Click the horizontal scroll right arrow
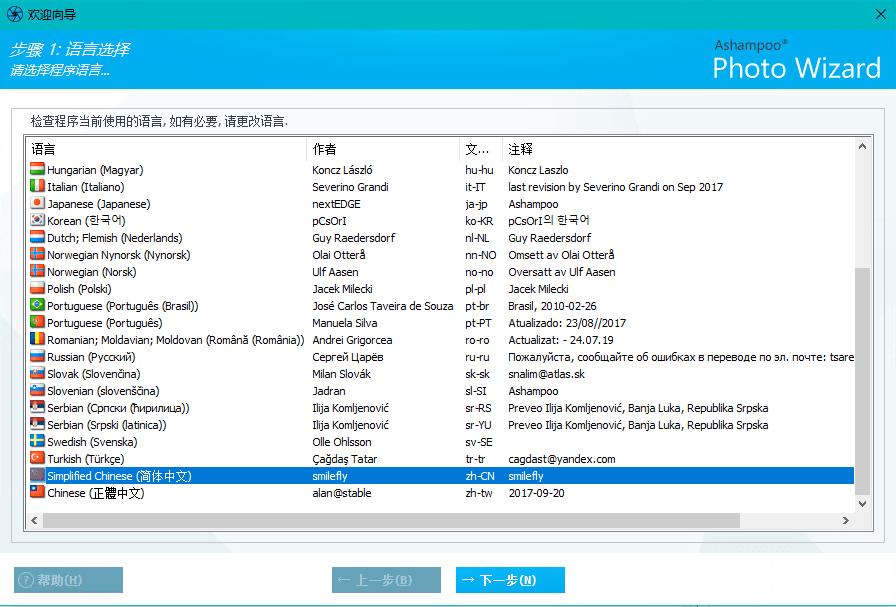This screenshot has height=607, width=896. pos(846,520)
